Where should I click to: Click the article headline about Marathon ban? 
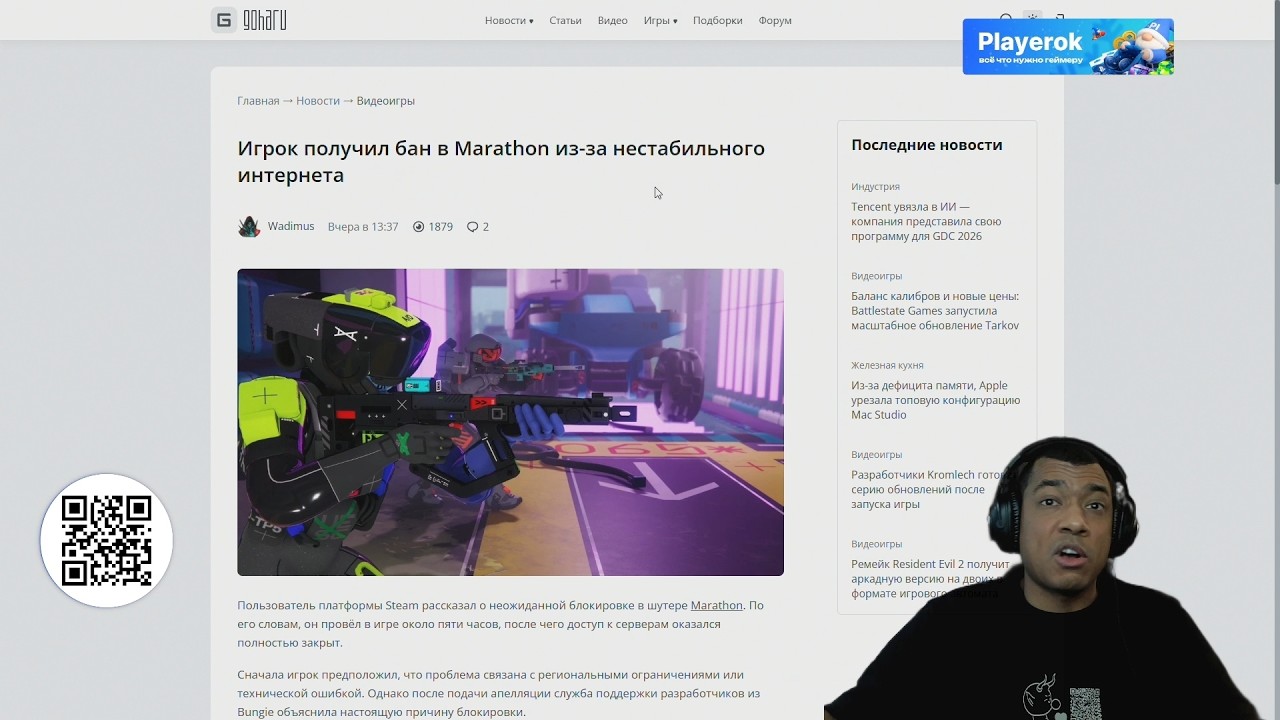(501, 161)
